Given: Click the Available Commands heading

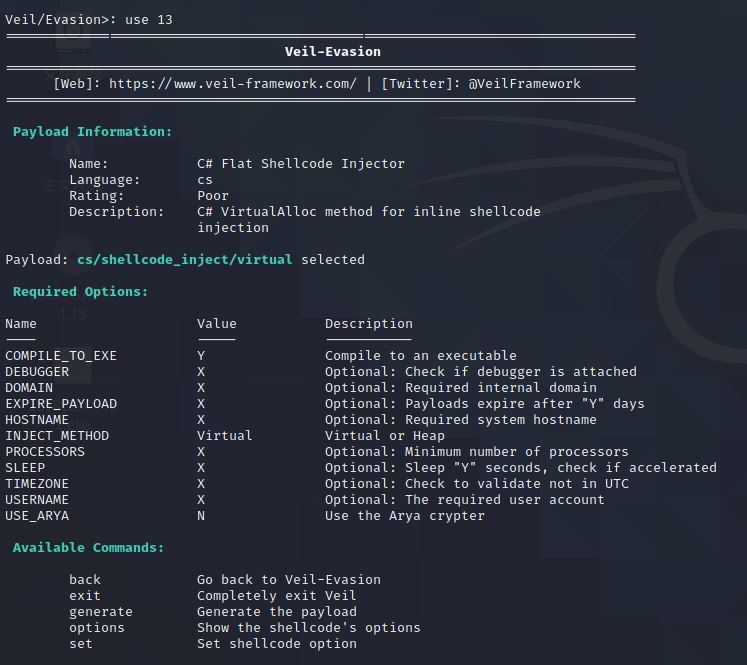Looking at the screenshot, I should pyautogui.click(x=89, y=548).
